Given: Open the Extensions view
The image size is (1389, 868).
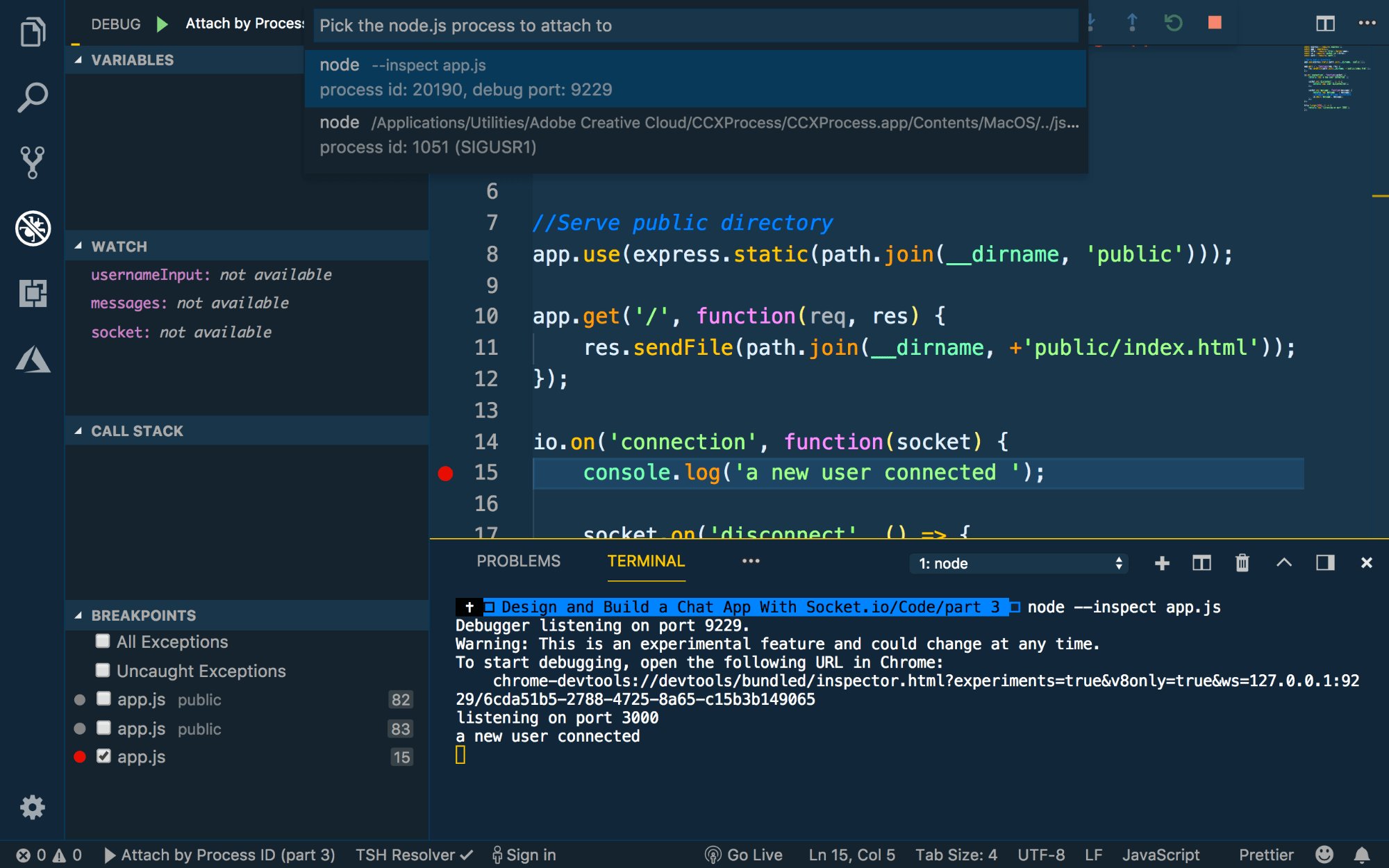Looking at the screenshot, I should (x=33, y=294).
